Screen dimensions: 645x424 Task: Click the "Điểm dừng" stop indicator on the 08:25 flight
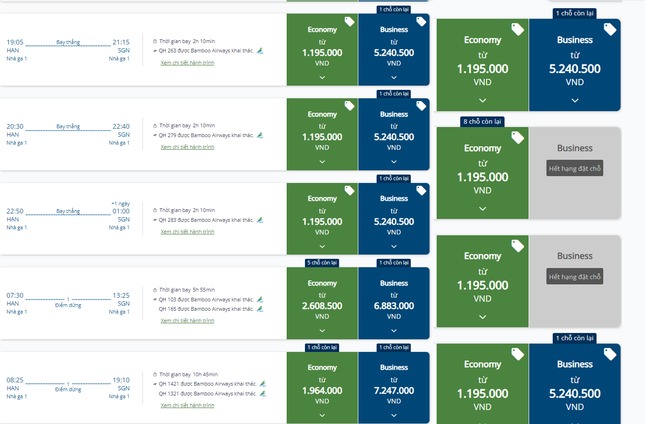68,389
